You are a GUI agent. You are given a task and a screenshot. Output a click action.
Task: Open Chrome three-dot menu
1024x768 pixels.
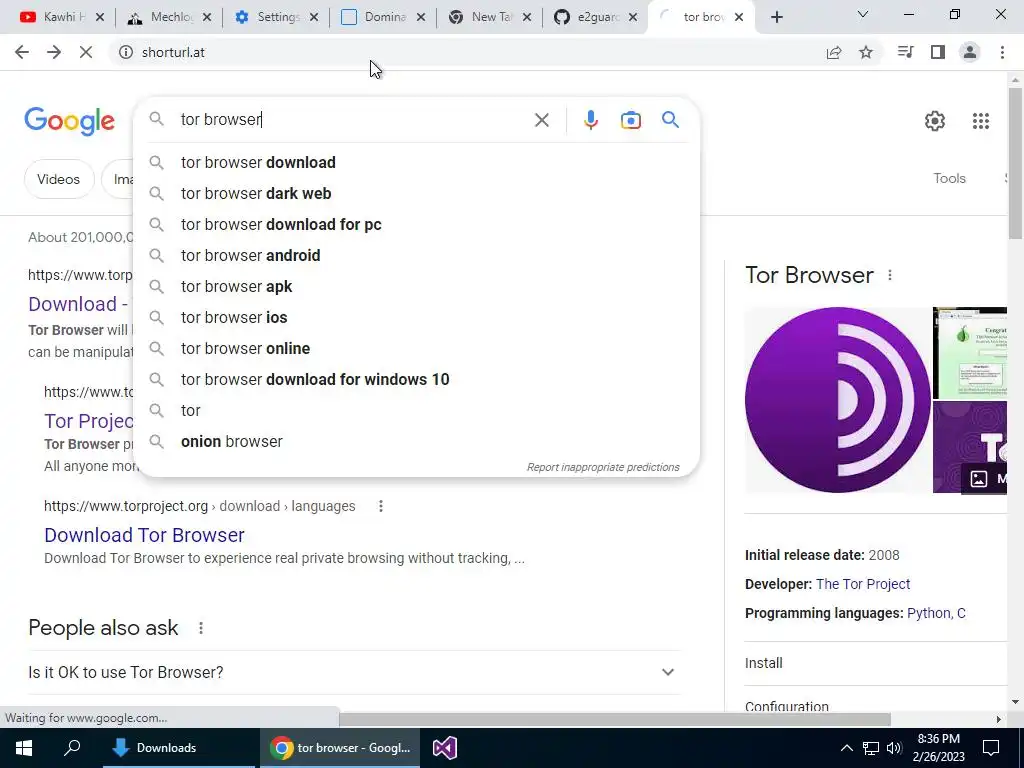tap(1002, 52)
